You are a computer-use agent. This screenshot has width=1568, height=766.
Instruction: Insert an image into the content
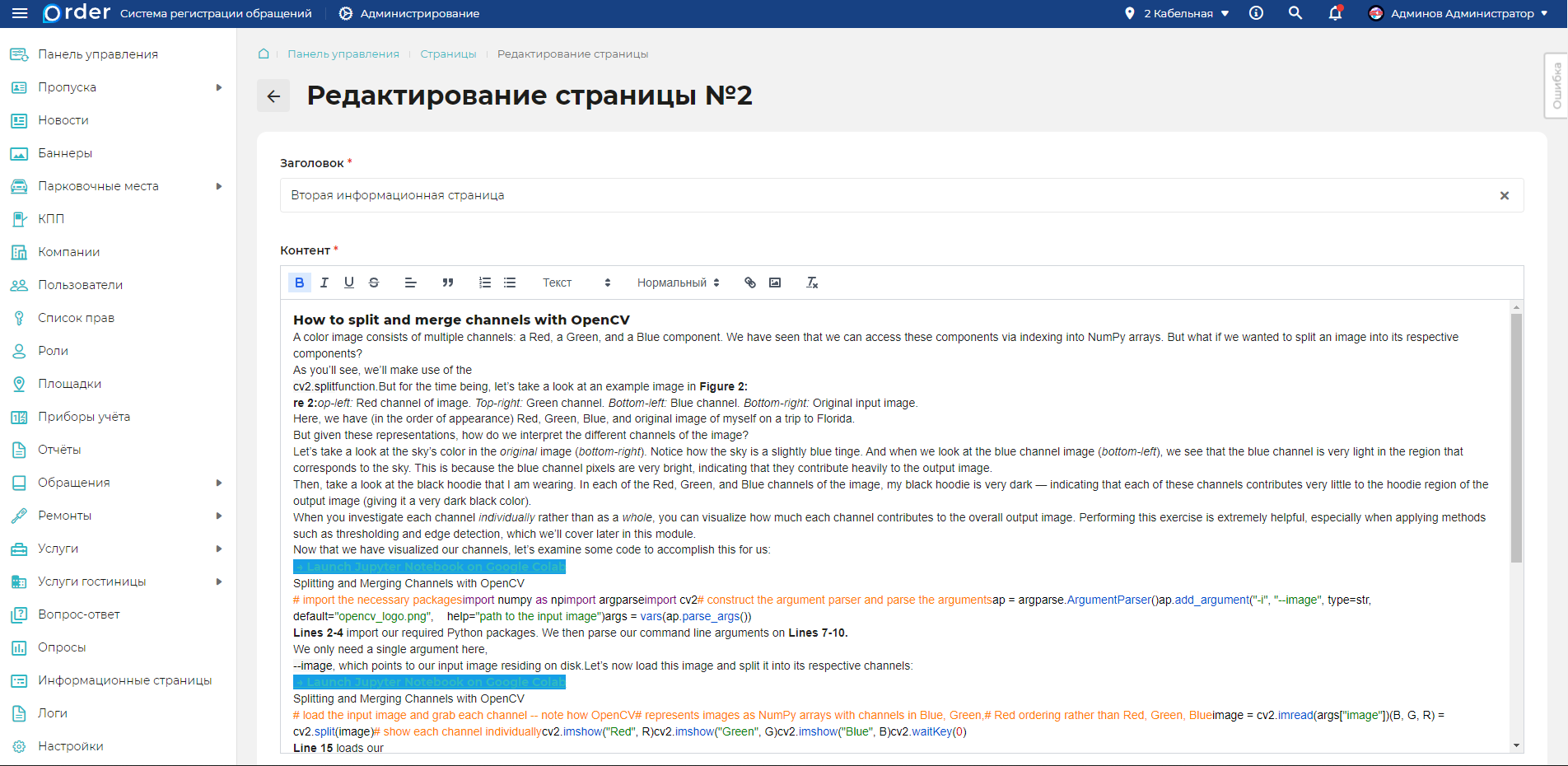pyautogui.click(x=774, y=282)
